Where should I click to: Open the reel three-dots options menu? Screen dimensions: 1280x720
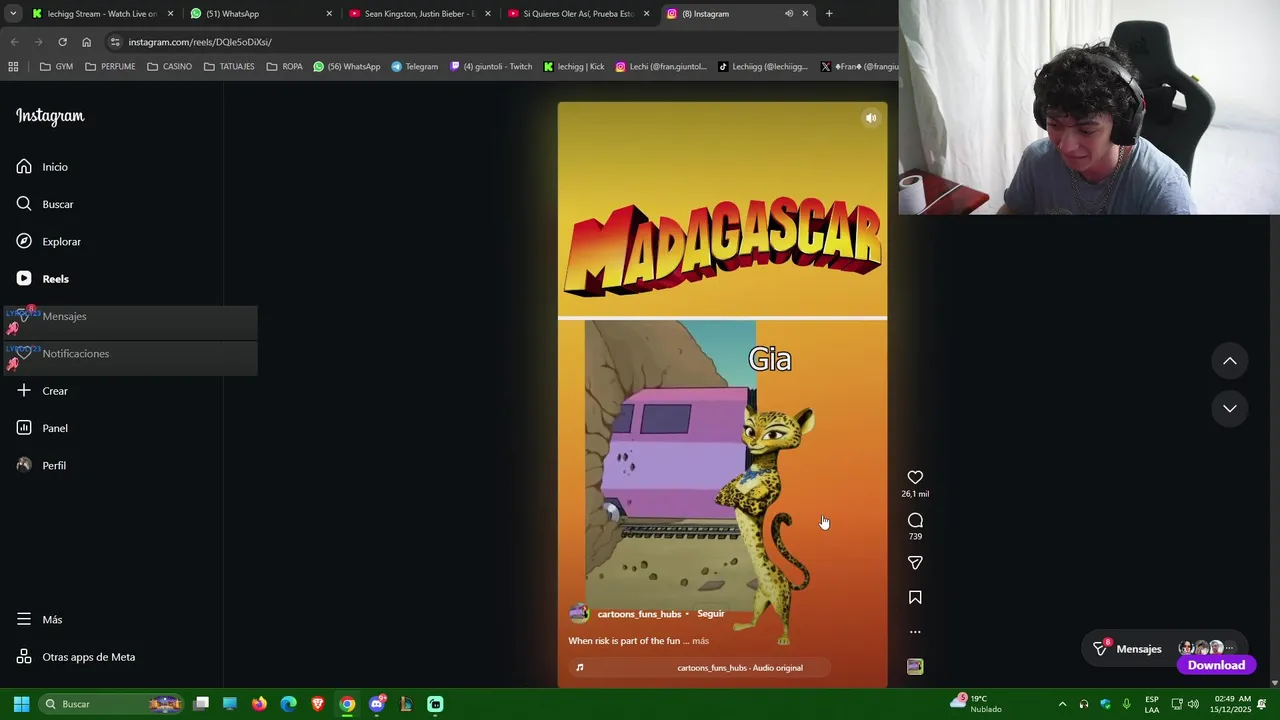pos(915,632)
